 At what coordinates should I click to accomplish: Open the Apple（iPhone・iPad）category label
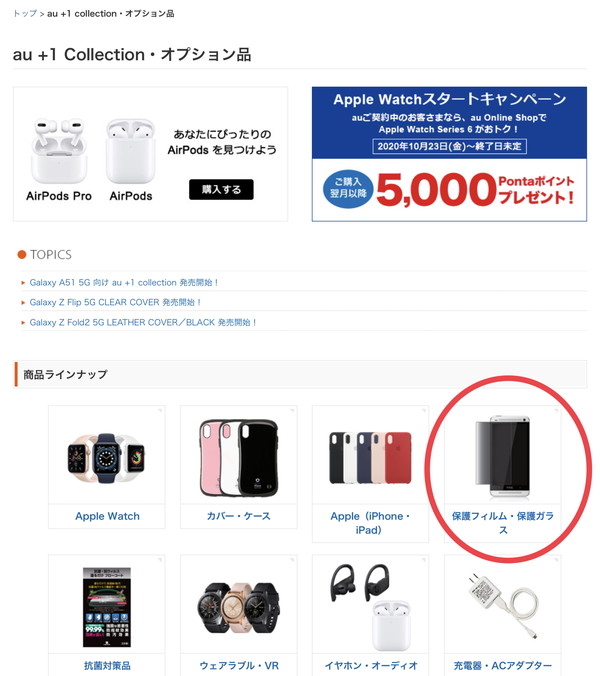pyautogui.click(x=370, y=523)
